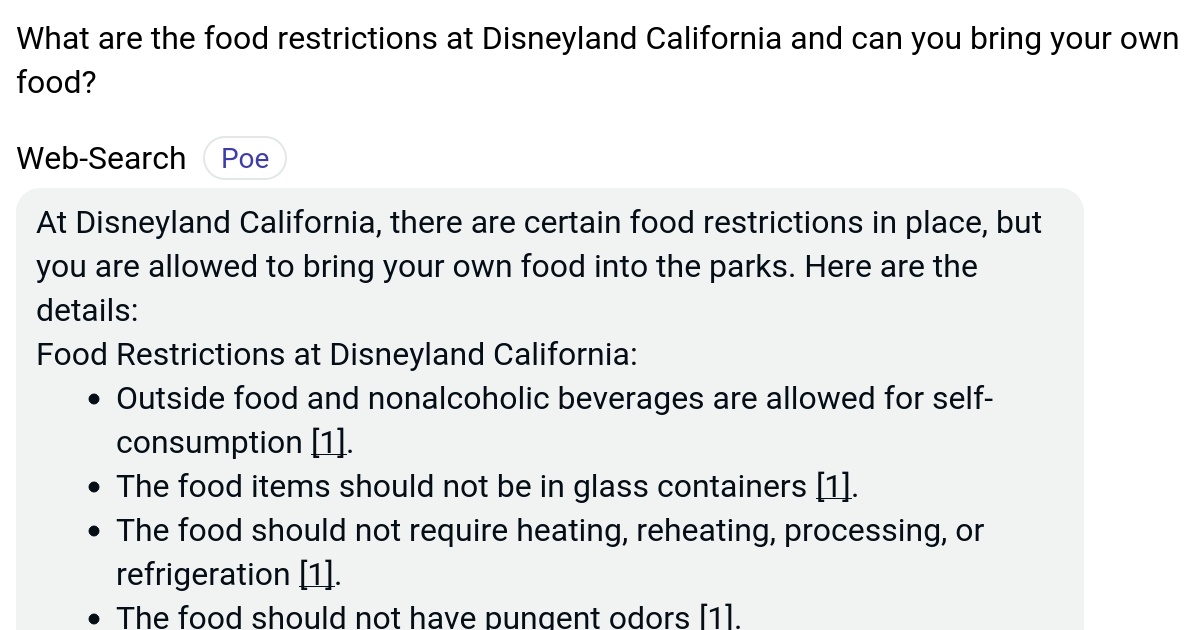Click the bullet about glass containers
The image size is (1200, 630).
(x=487, y=486)
